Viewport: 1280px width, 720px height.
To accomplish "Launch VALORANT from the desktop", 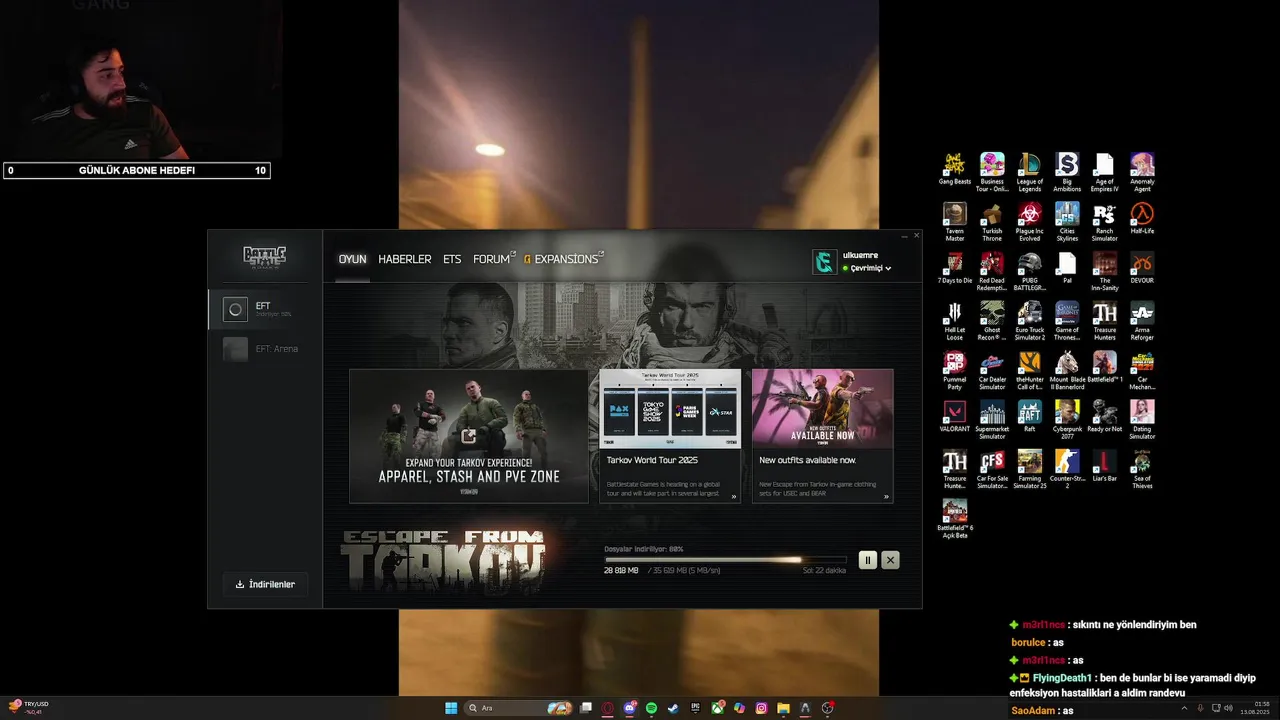I will (955, 417).
